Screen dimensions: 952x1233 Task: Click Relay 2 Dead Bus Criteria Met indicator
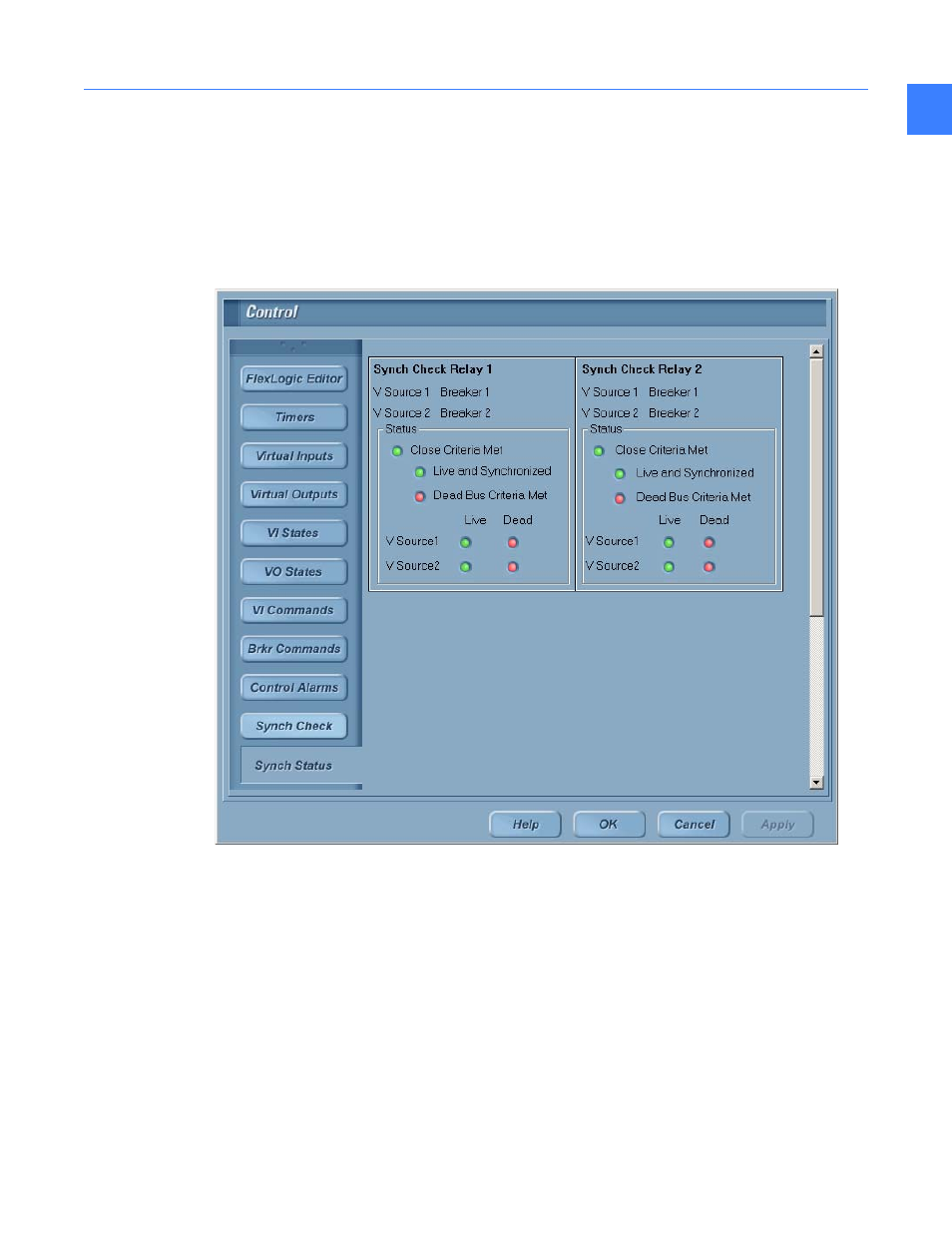click(x=620, y=498)
